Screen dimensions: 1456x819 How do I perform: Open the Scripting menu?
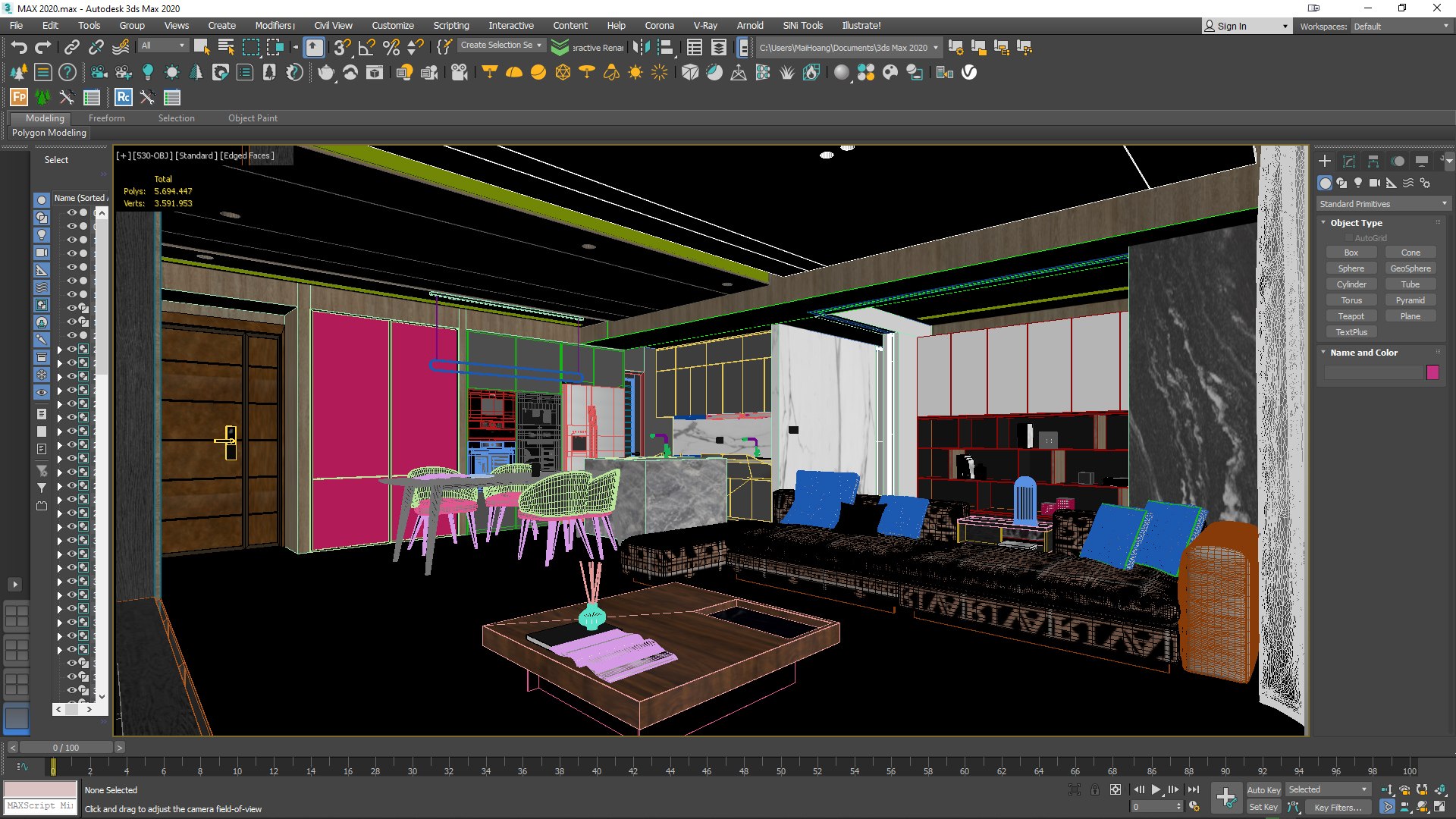coord(451,25)
